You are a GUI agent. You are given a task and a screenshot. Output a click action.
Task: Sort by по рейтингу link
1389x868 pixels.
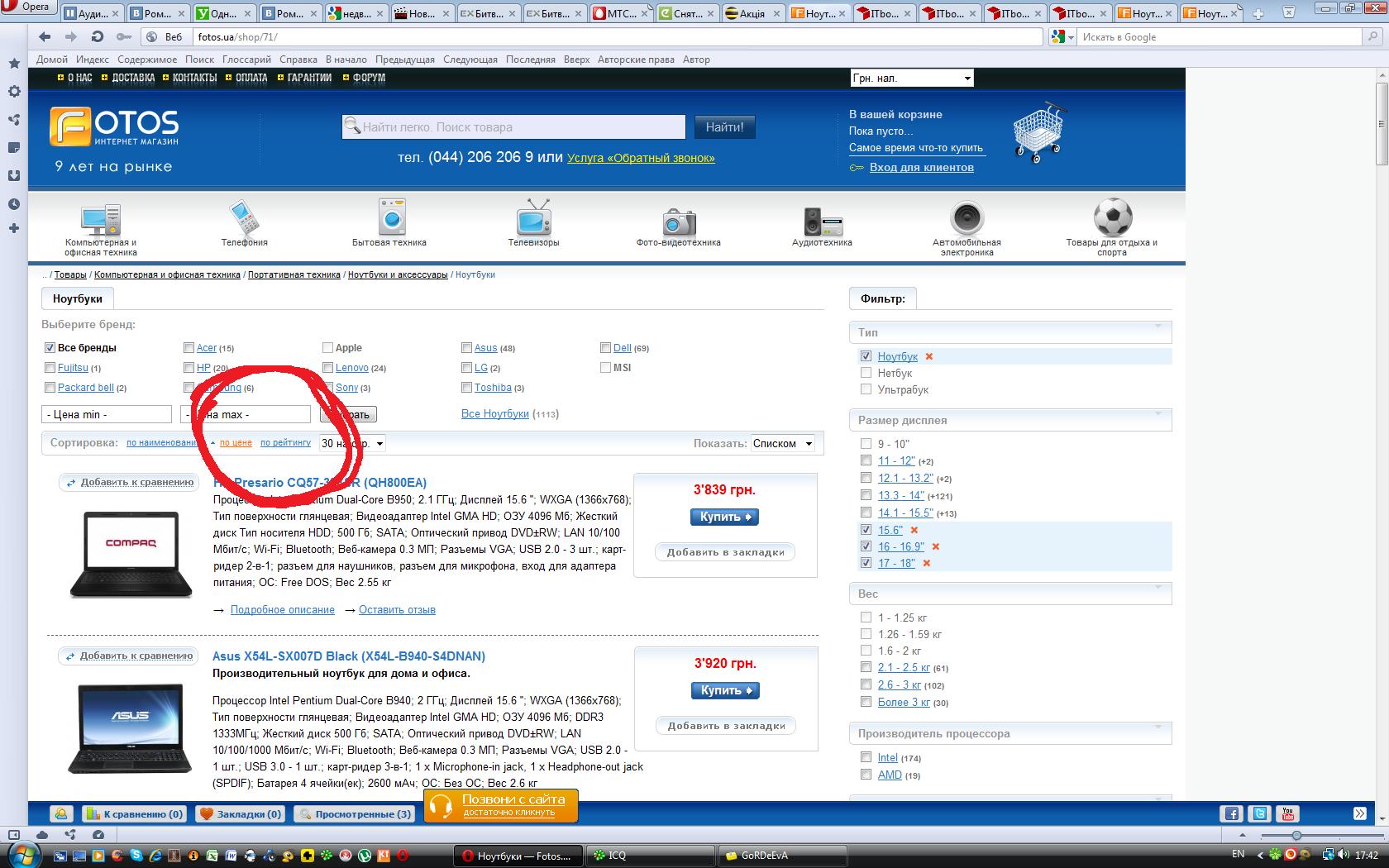[x=285, y=443]
